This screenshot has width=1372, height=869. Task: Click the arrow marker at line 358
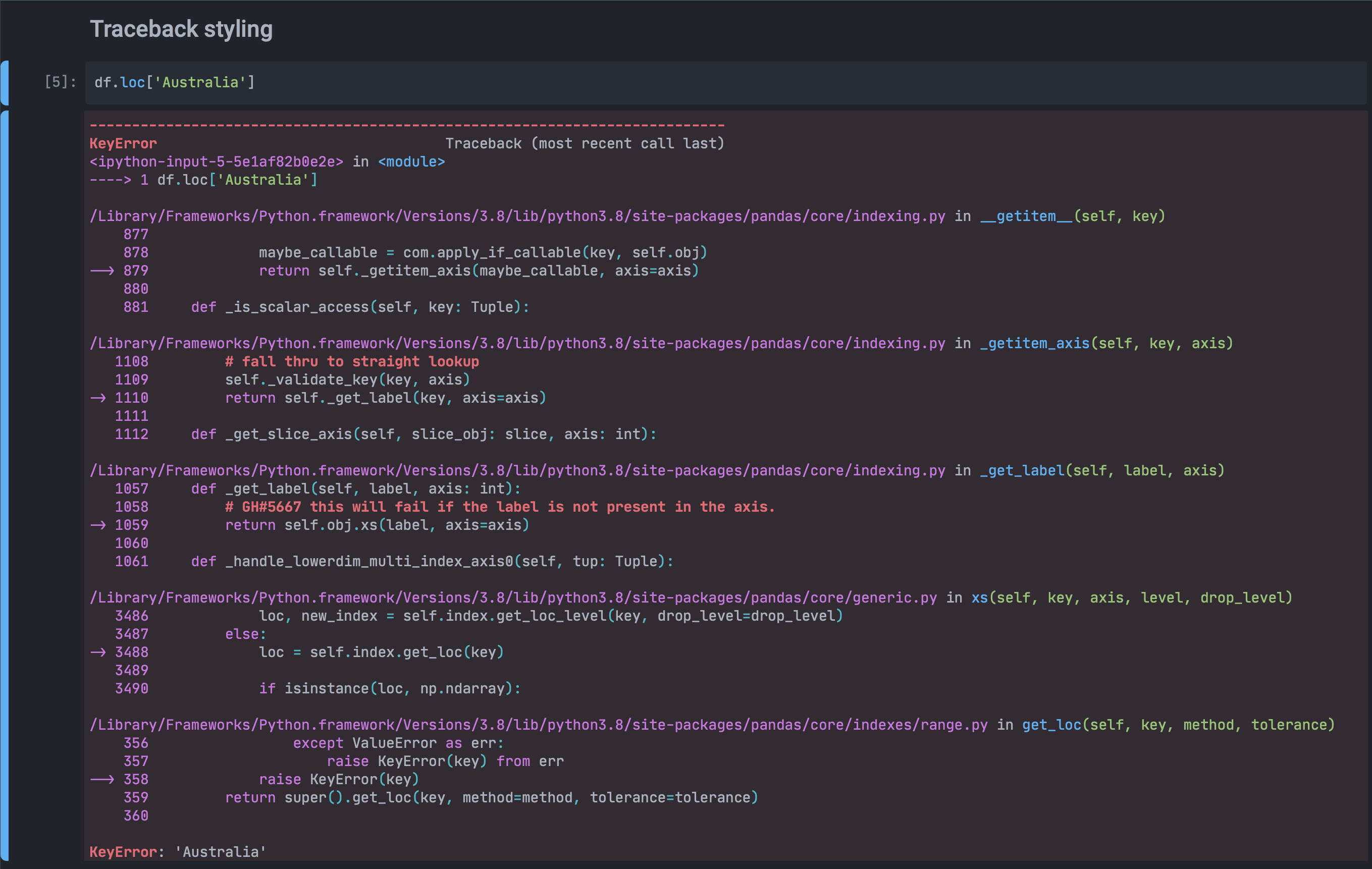(102, 779)
